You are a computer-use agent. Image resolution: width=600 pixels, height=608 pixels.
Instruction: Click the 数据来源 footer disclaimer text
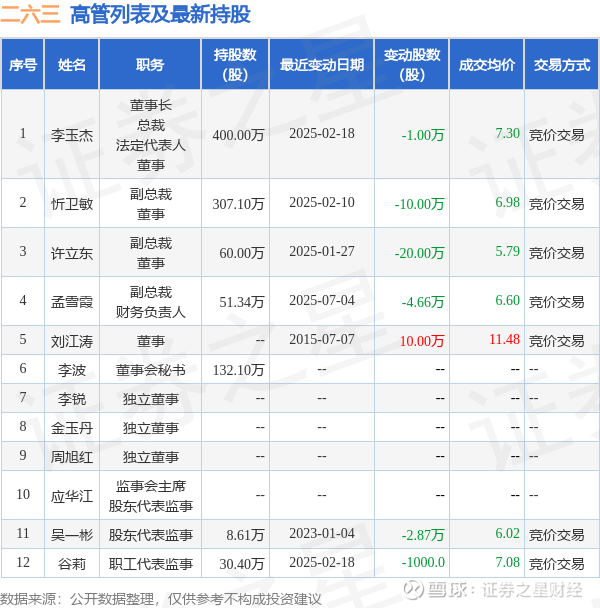[161, 599]
